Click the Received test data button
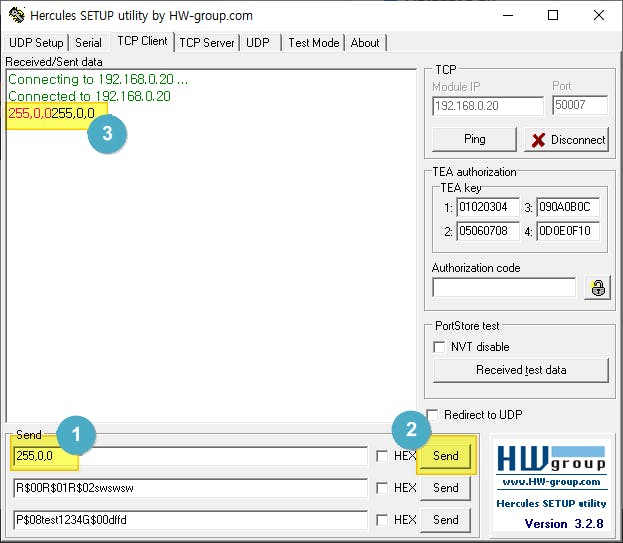The image size is (623, 543). (521, 370)
